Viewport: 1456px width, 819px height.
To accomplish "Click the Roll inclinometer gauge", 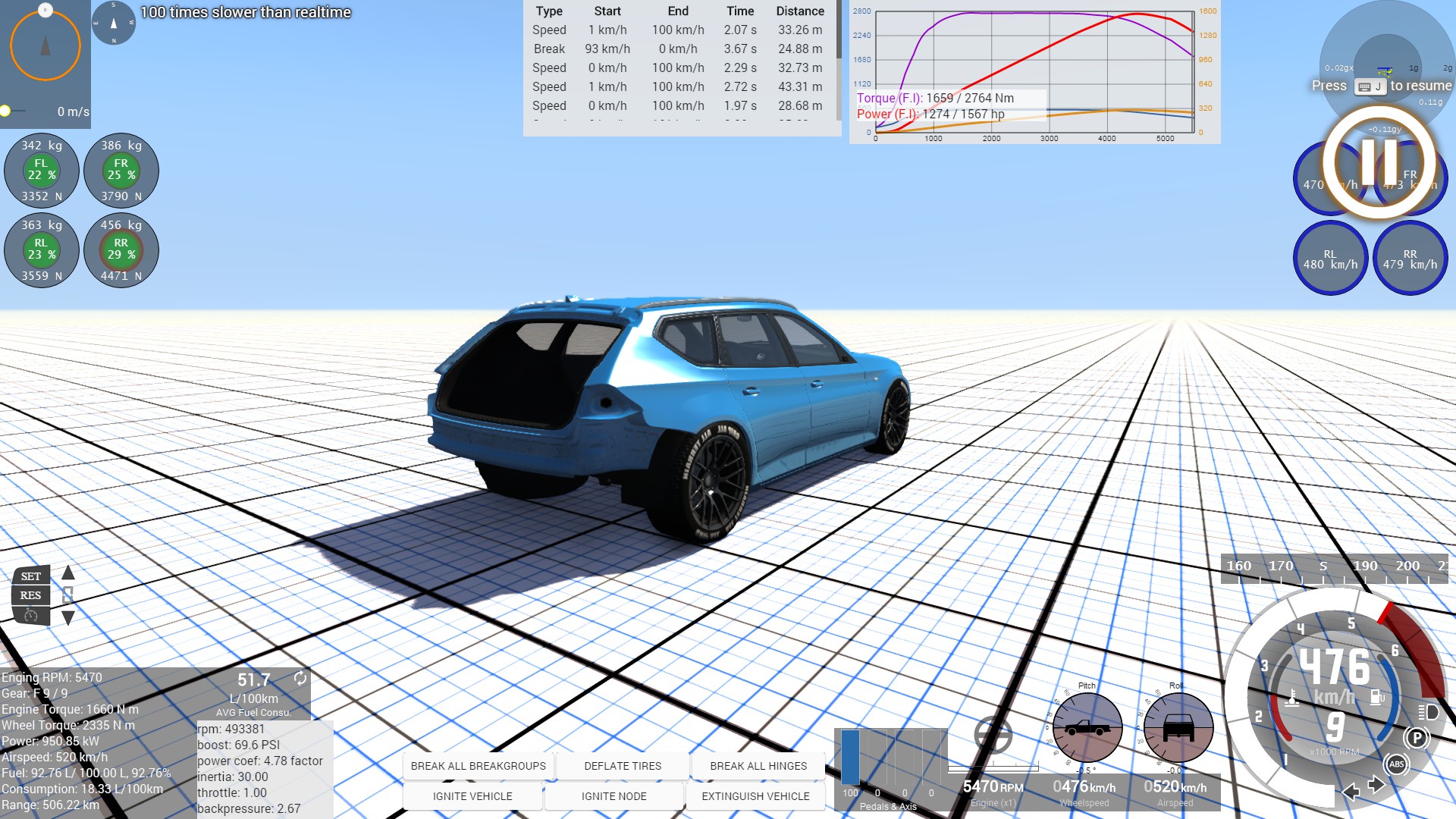I will pyautogui.click(x=1178, y=728).
